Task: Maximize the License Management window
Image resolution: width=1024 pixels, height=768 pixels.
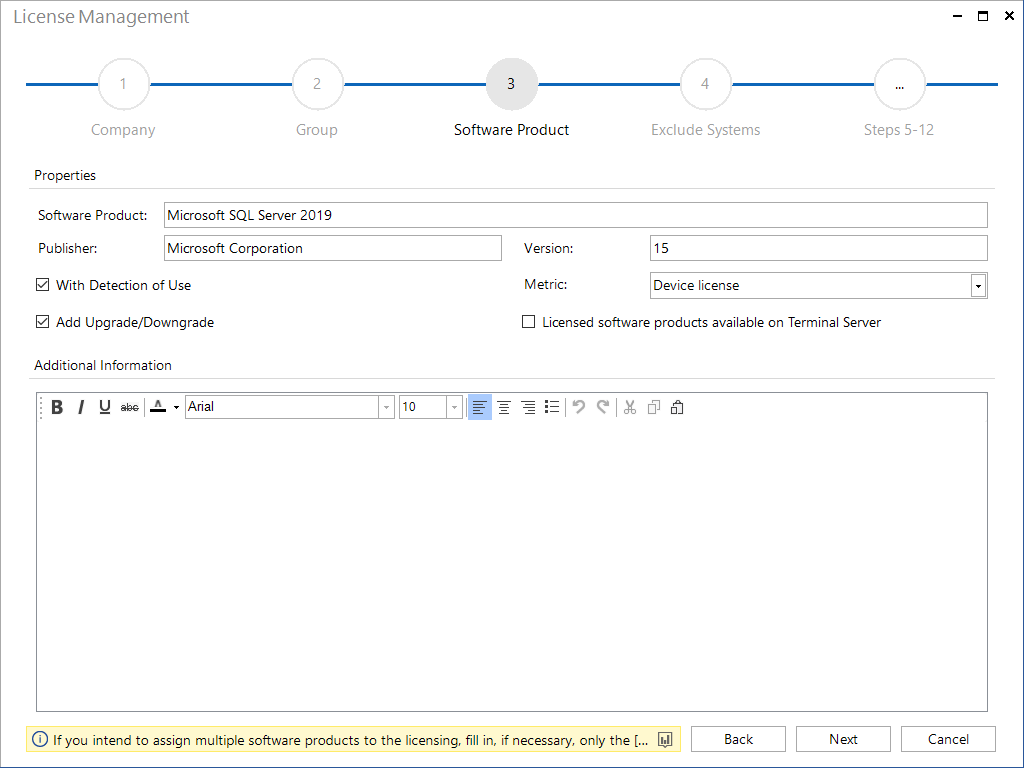Action: 983,16
